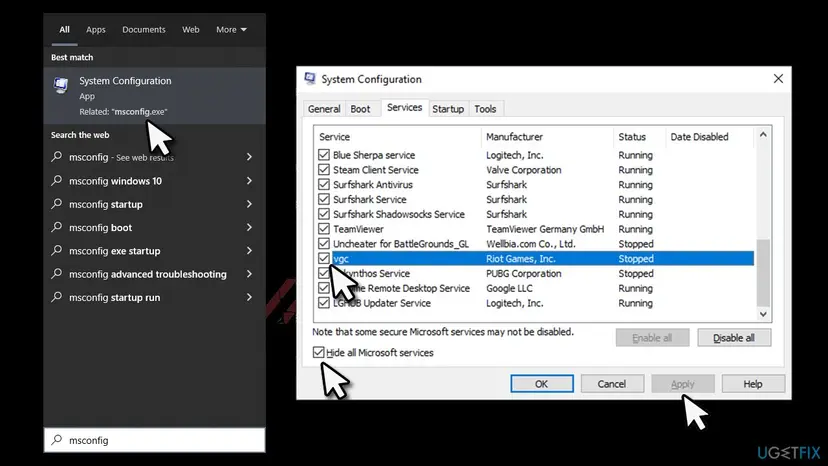The image size is (828, 466).
Task: Select the Apps search filter
Action: (96, 30)
